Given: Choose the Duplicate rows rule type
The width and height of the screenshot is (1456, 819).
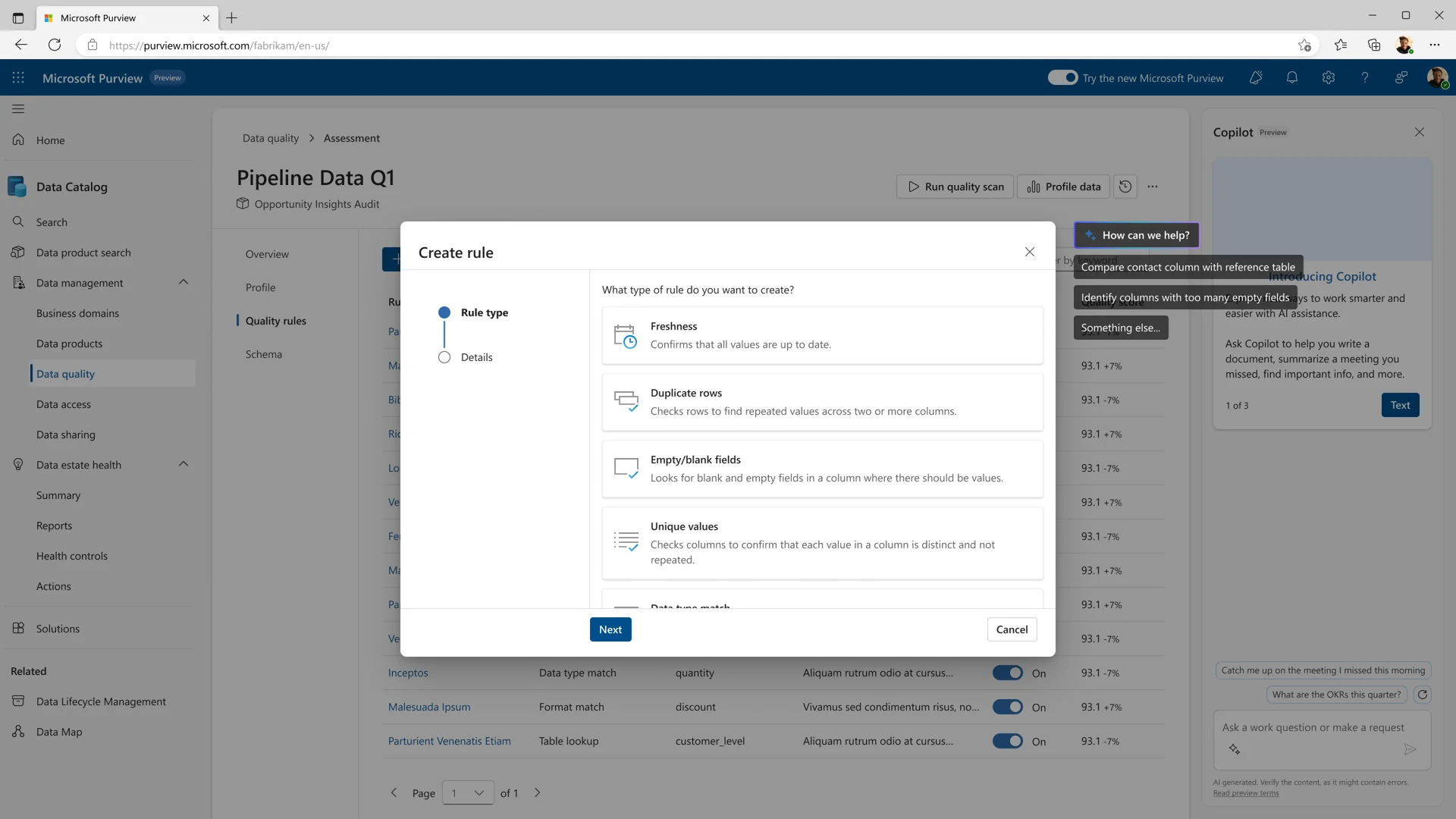Looking at the screenshot, I should click(822, 403).
